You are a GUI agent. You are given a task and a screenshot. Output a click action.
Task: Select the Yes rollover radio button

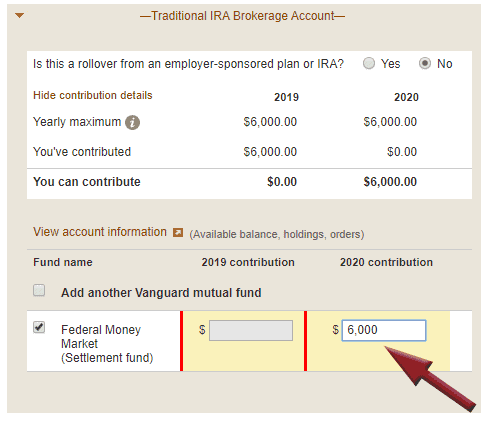(x=369, y=63)
